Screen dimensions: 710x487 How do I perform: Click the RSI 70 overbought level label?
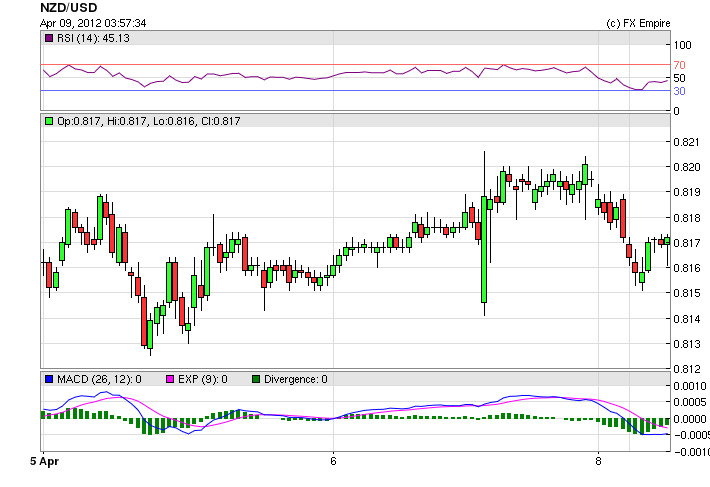point(679,65)
